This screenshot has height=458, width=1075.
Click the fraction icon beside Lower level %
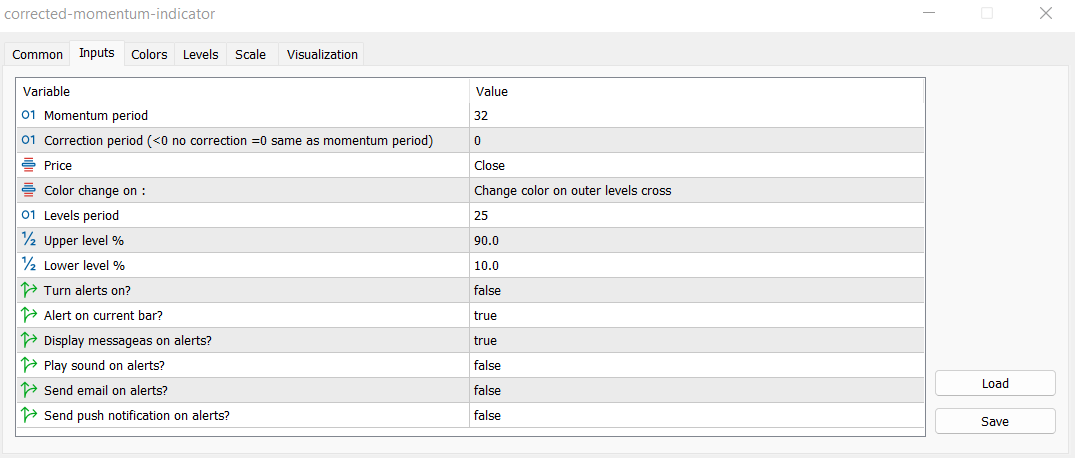[28, 266]
